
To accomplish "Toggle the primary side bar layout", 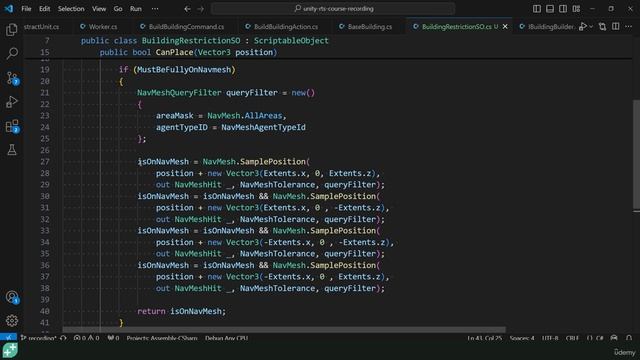I will [537, 9].
